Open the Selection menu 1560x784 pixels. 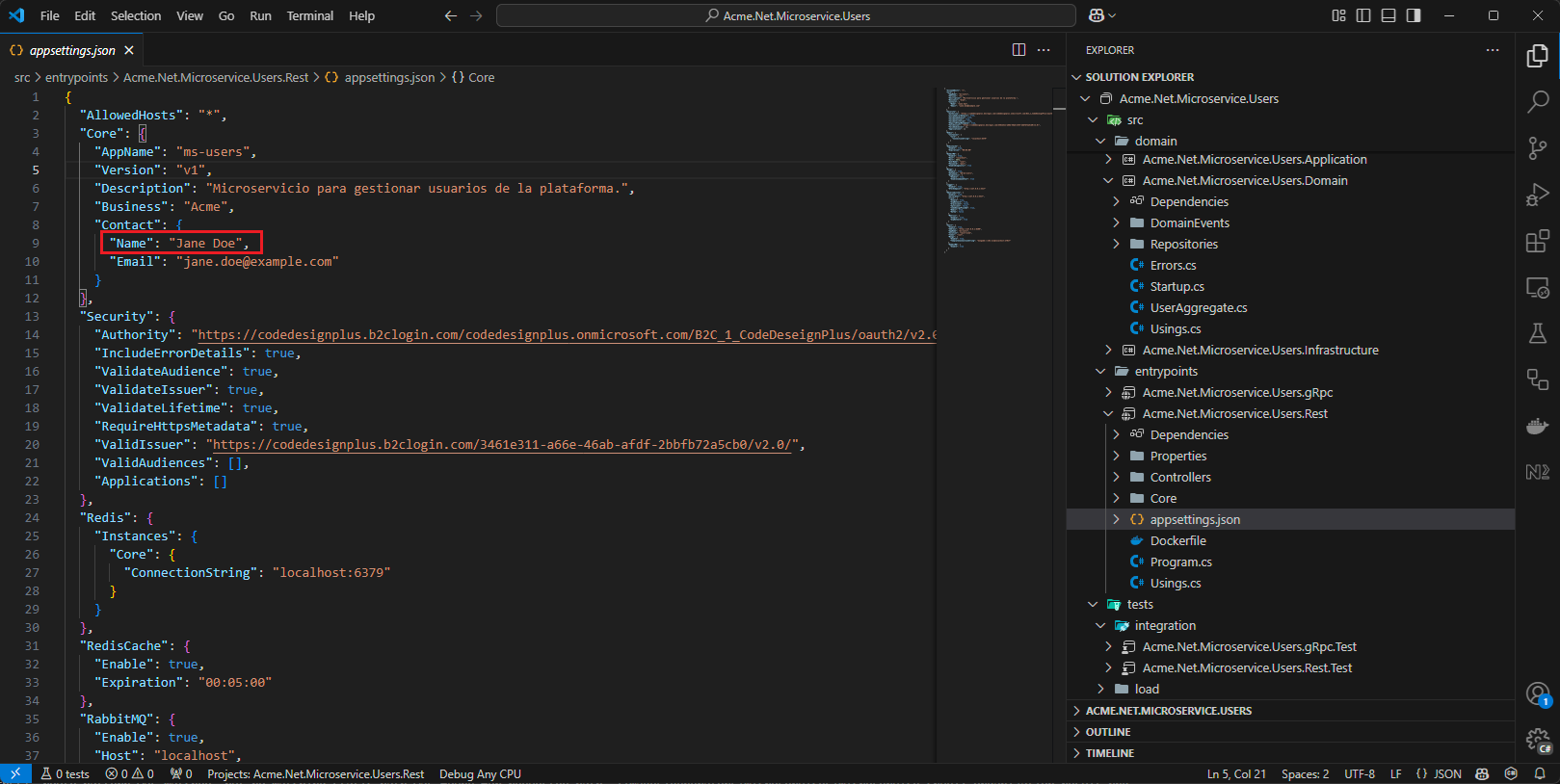pyautogui.click(x=136, y=15)
